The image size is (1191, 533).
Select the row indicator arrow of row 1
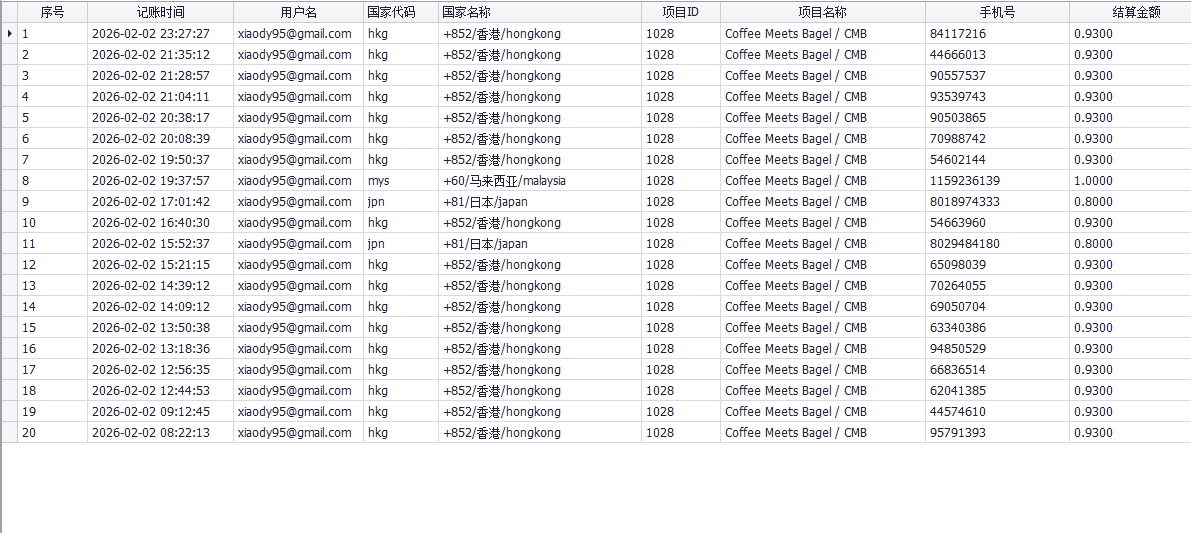9,33
